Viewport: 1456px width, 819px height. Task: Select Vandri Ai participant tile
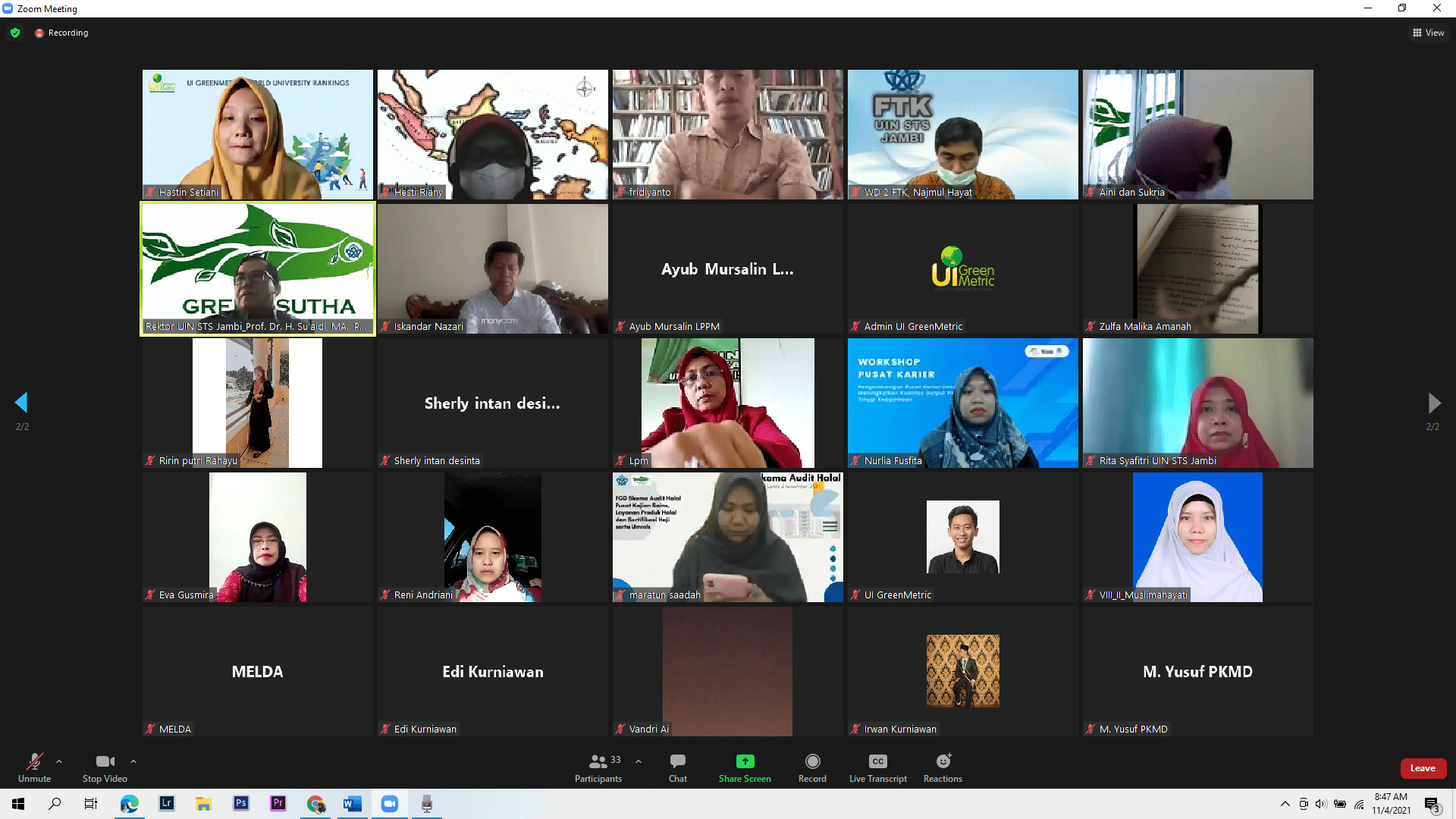tap(728, 672)
